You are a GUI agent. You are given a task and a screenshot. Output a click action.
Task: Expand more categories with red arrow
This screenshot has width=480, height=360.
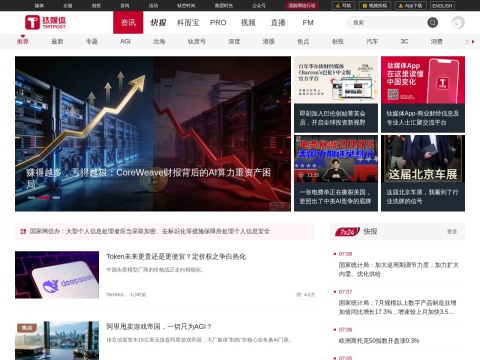pos(473,42)
